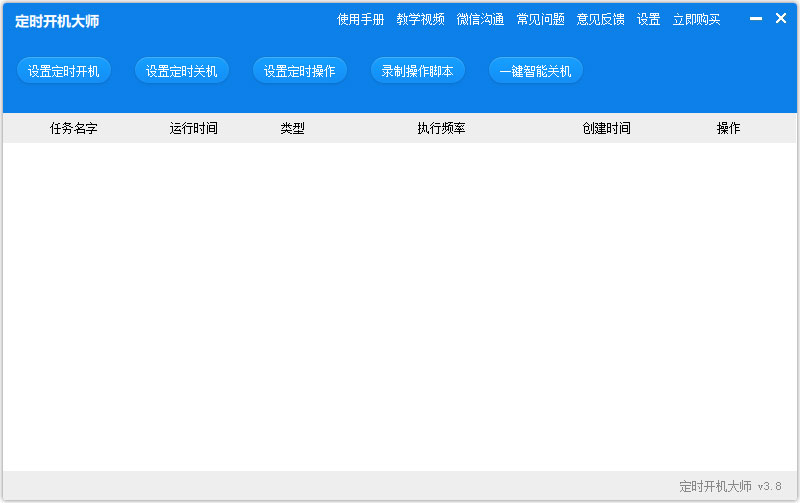
Task: Click 立即购买 to purchase
Action: [696, 20]
